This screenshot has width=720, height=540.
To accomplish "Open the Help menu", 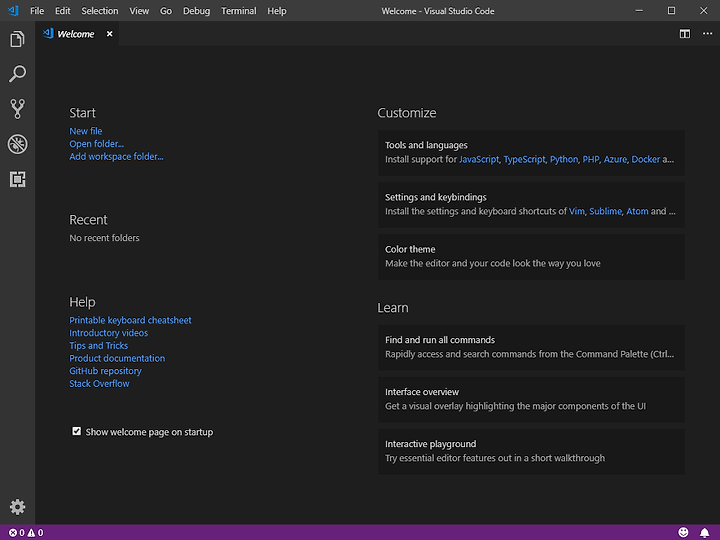I will click(276, 11).
